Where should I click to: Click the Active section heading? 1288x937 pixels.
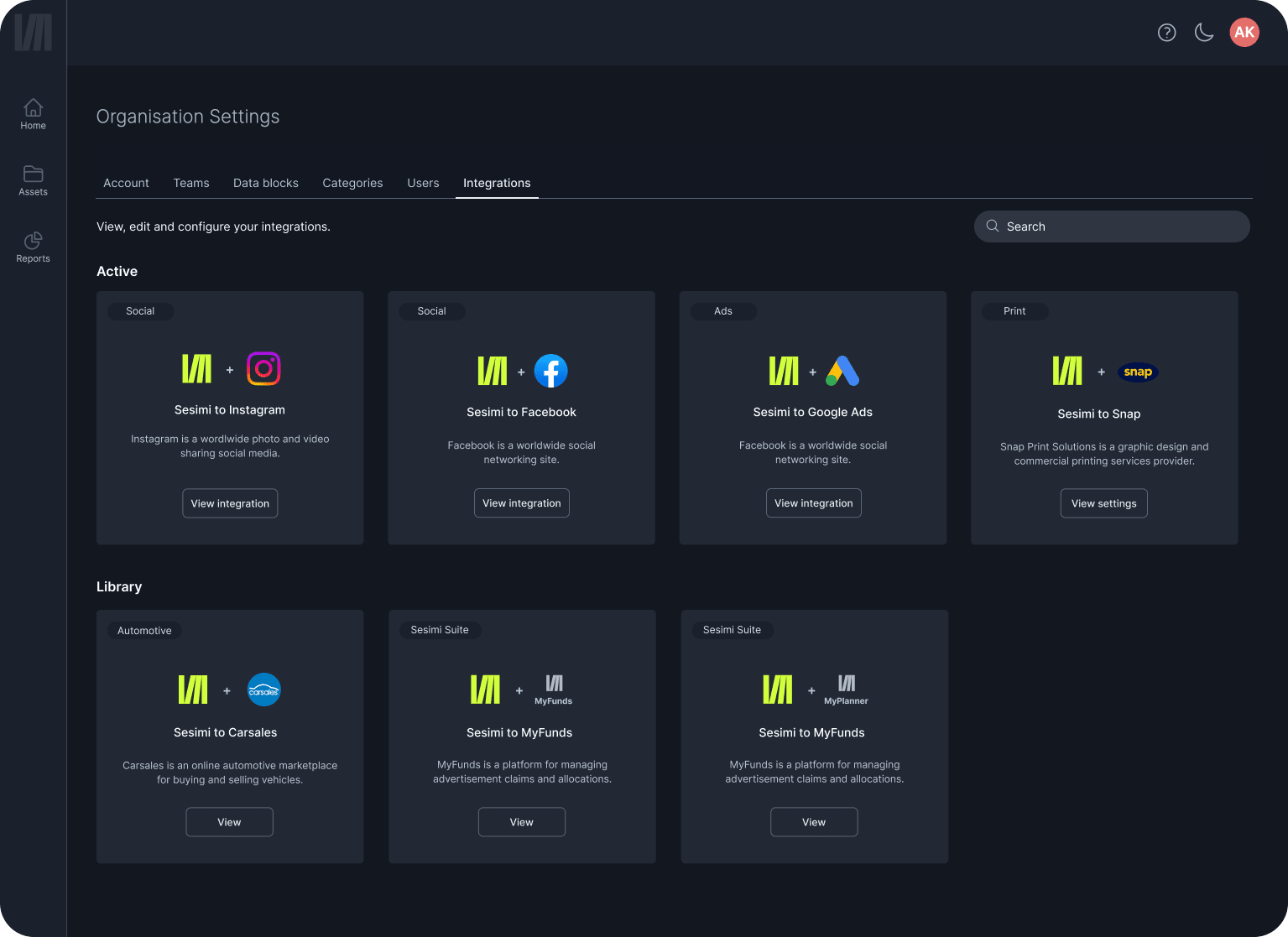point(117,271)
